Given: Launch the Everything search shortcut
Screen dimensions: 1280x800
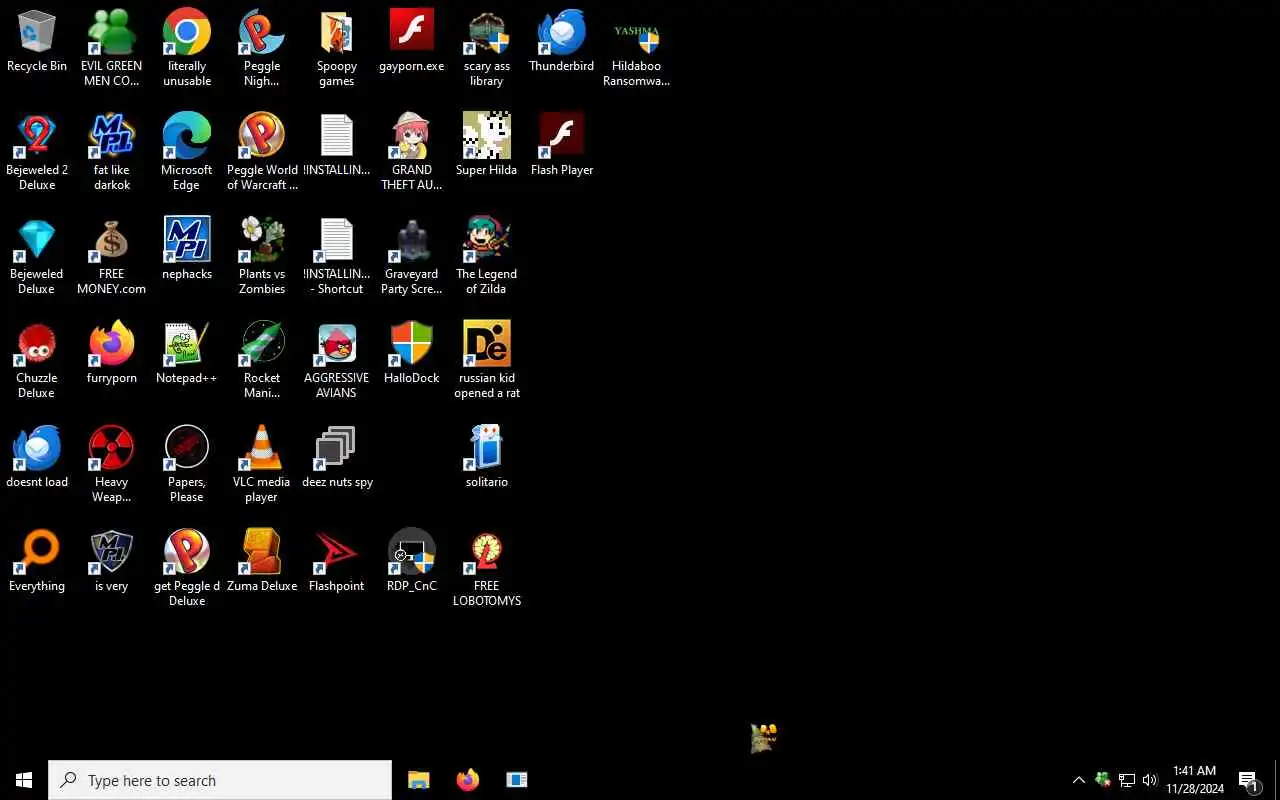Looking at the screenshot, I should pyautogui.click(x=37, y=562).
